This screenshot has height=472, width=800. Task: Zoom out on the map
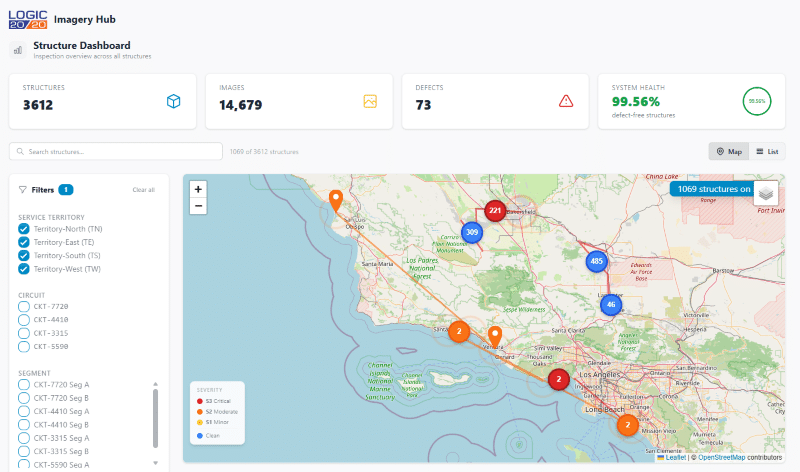(x=198, y=206)
